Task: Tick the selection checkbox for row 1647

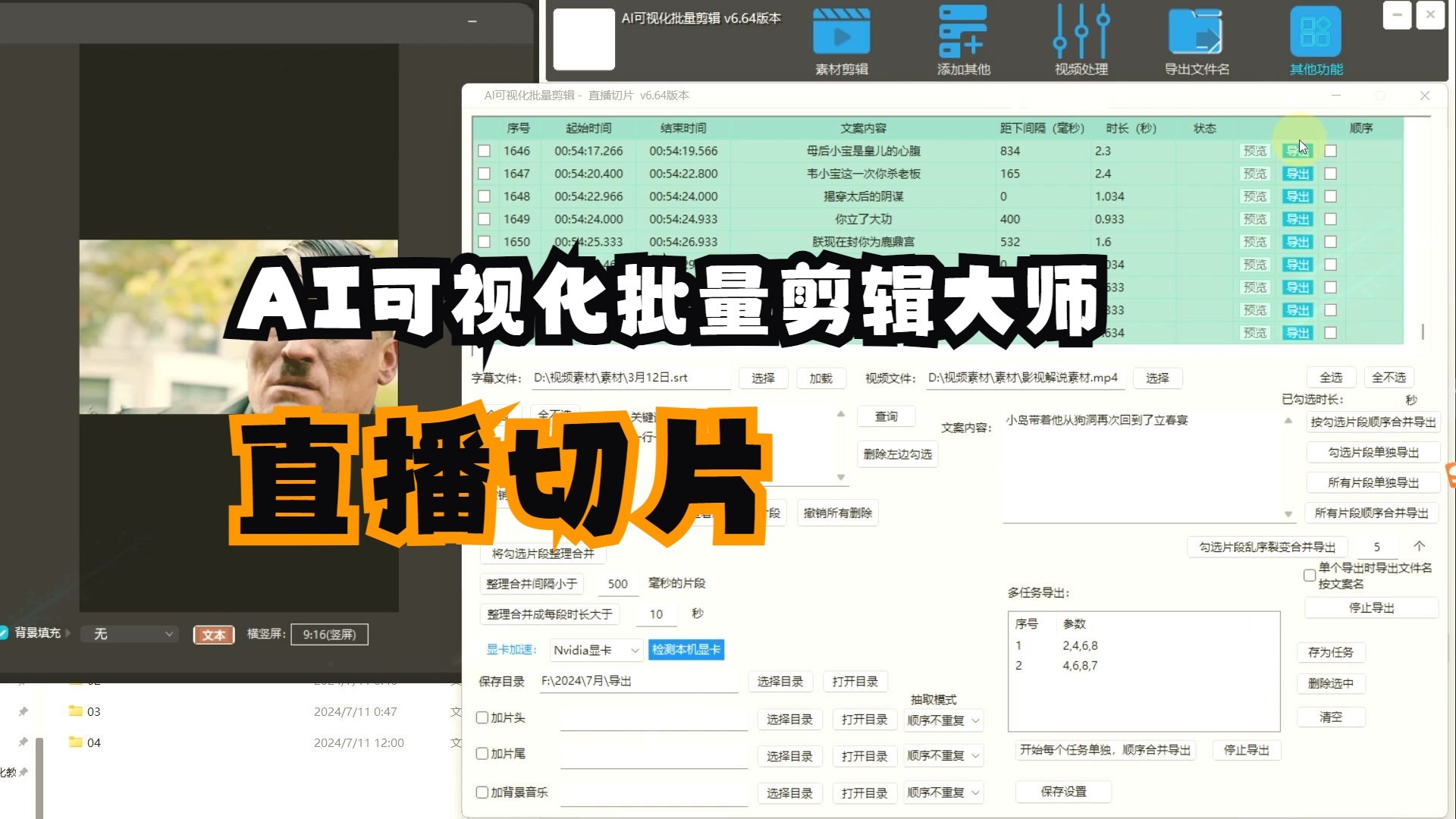Action: [x=485, y=174]
